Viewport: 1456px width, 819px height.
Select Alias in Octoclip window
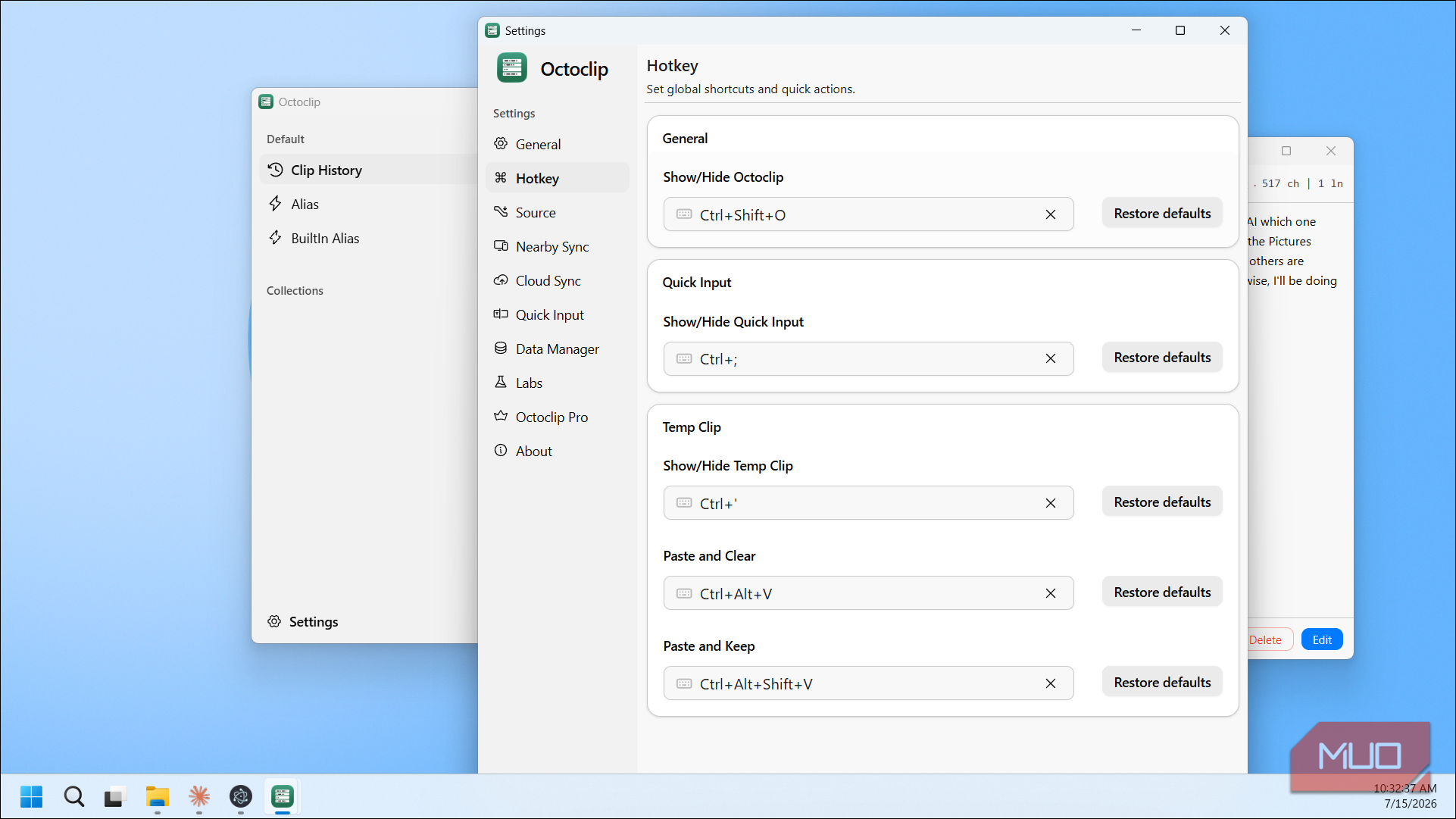pyautogui.click(x=369, y=204)
